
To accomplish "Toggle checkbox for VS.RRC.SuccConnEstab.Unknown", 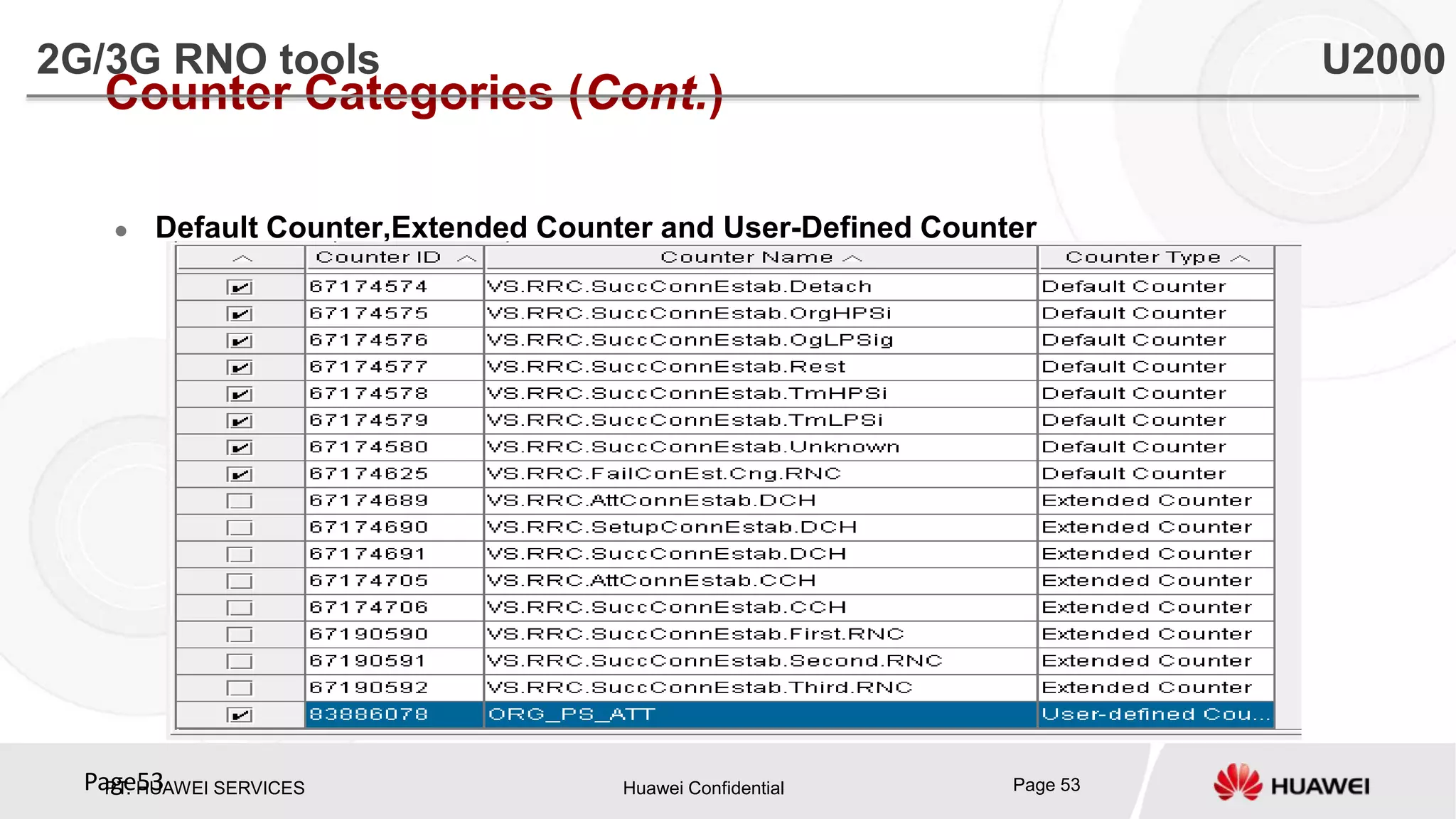I will [x=240, y=448].
